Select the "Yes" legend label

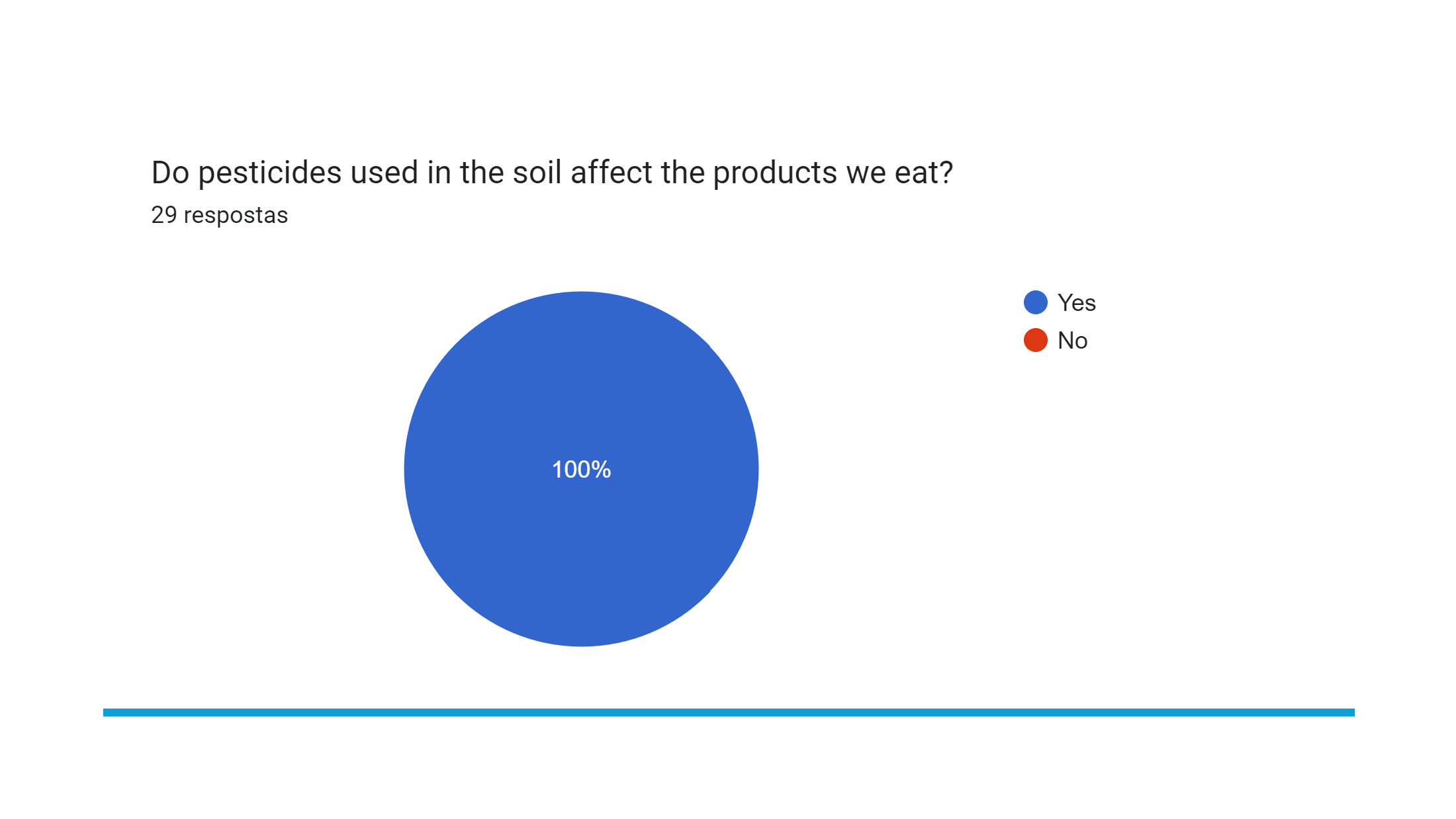pyautogui.click(x=1077, y=302)
